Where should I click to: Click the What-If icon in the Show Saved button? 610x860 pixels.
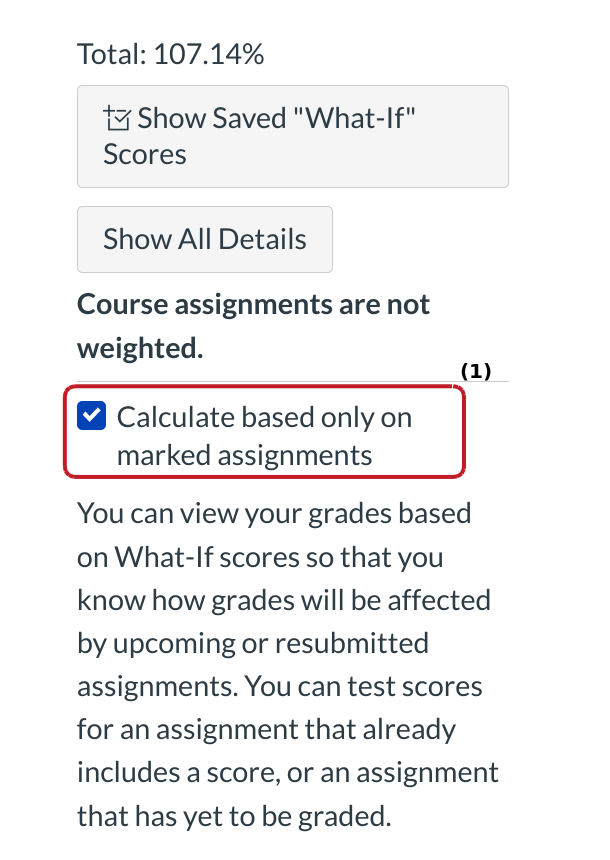pos(117,120)
